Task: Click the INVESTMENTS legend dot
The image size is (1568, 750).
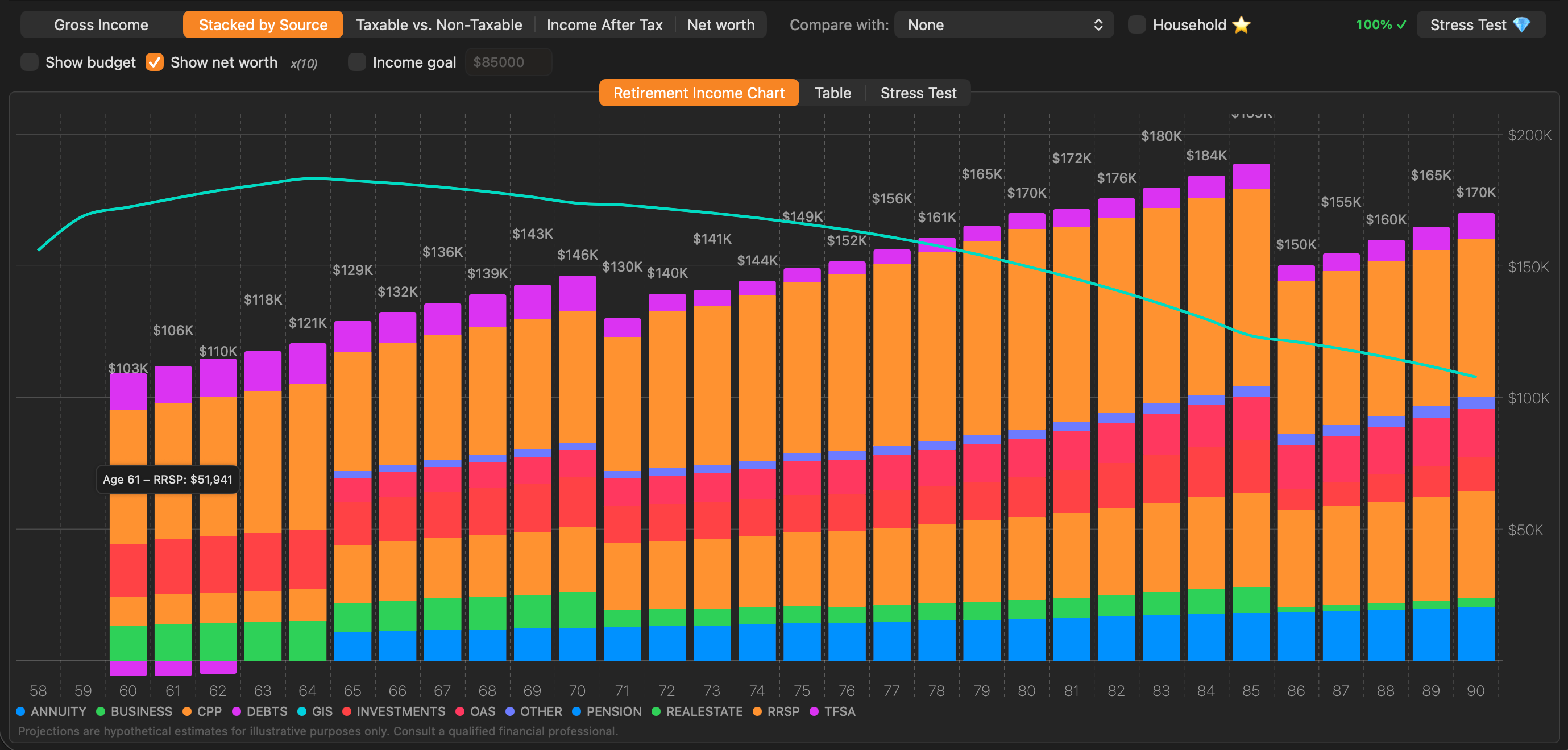Action: 346,711
